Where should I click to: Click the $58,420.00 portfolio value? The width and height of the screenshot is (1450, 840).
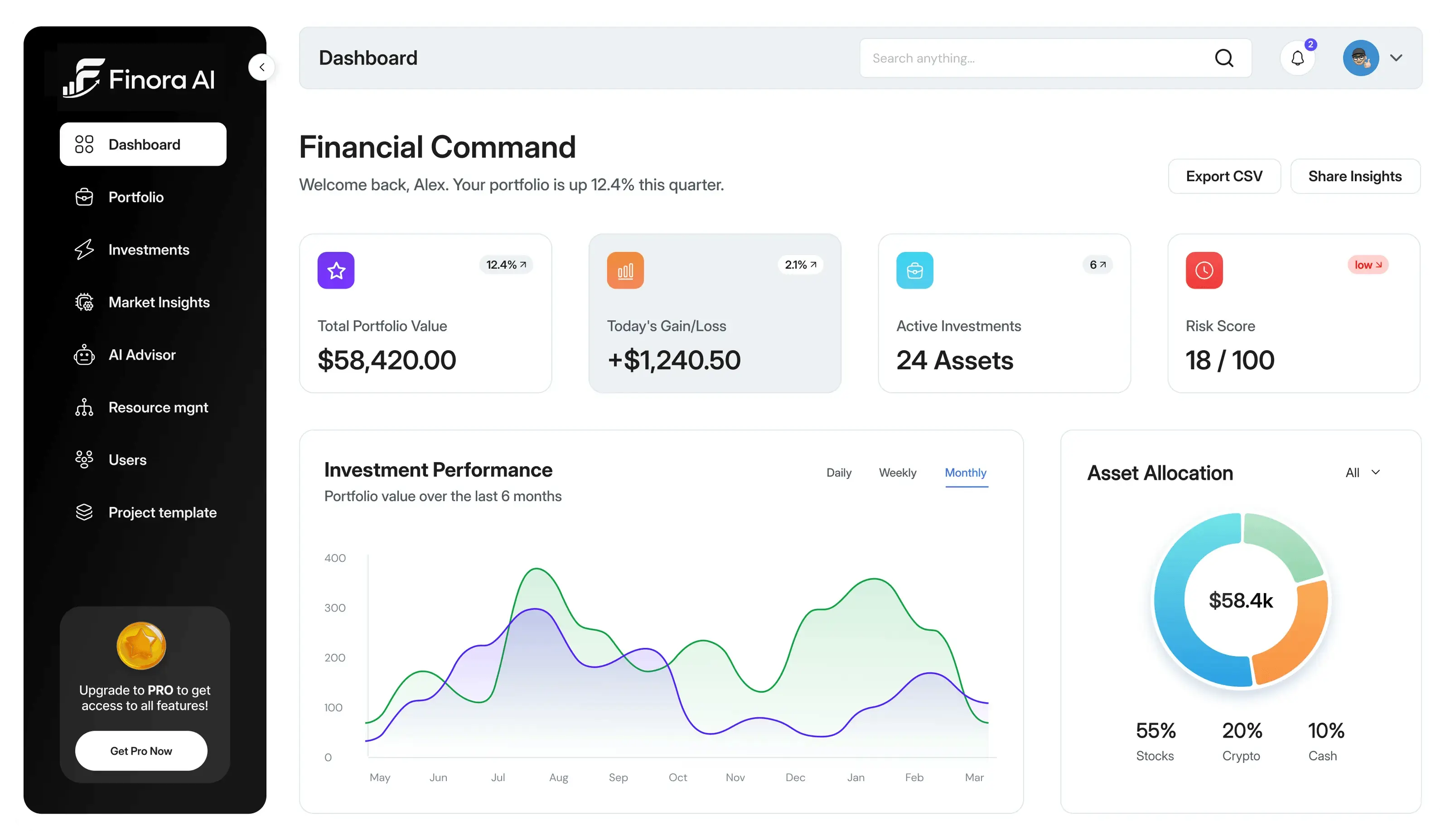387,360
